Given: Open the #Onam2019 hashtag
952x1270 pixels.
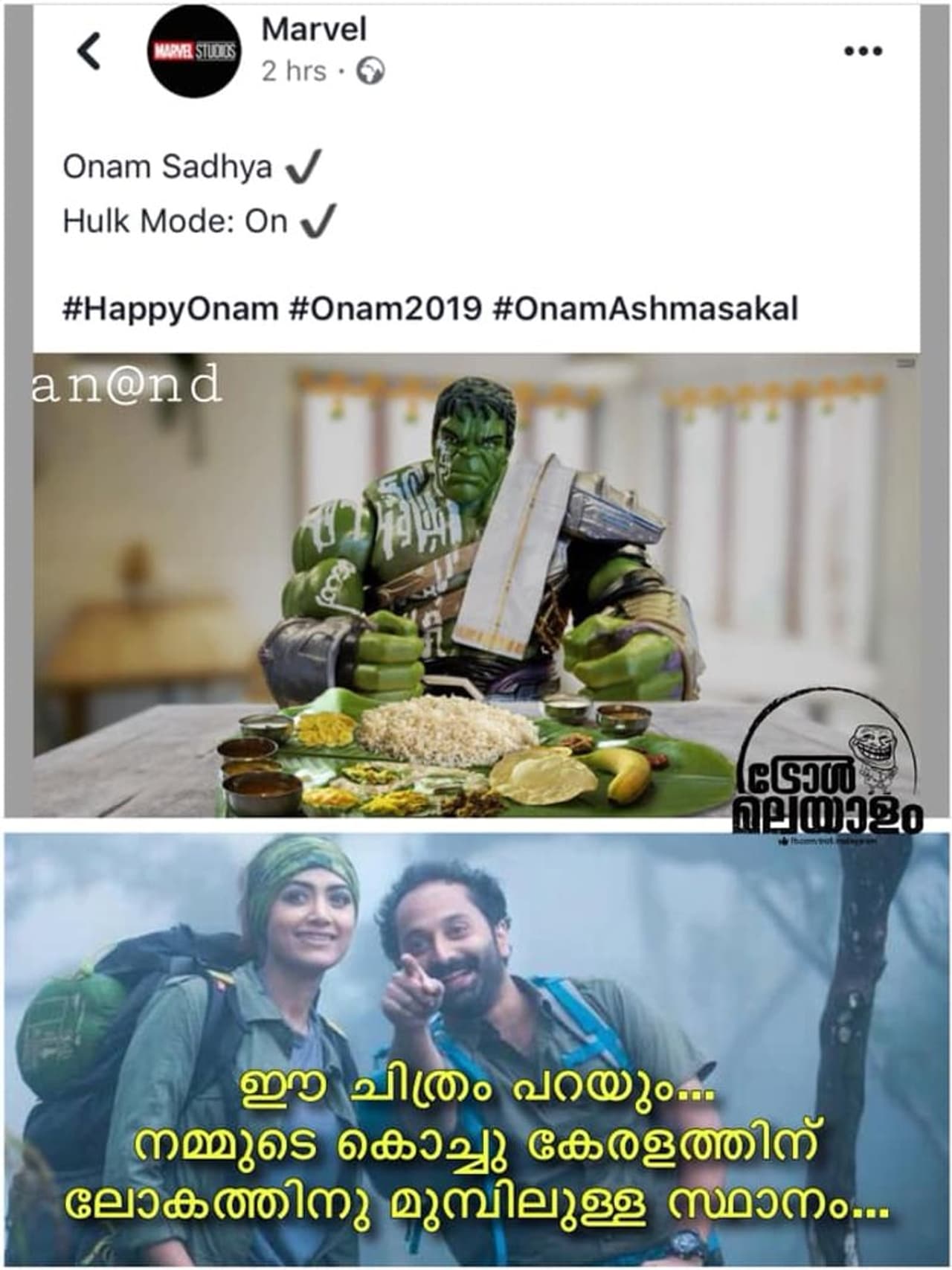Looking at the screenshot, I should (385, 308).
